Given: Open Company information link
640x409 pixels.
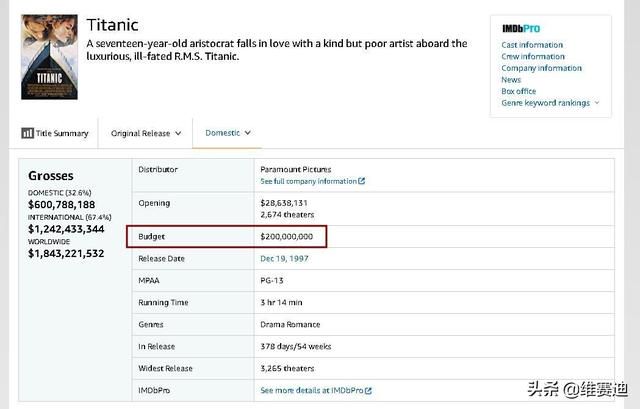Looking at the screenshot, I should tap(541, 68).
